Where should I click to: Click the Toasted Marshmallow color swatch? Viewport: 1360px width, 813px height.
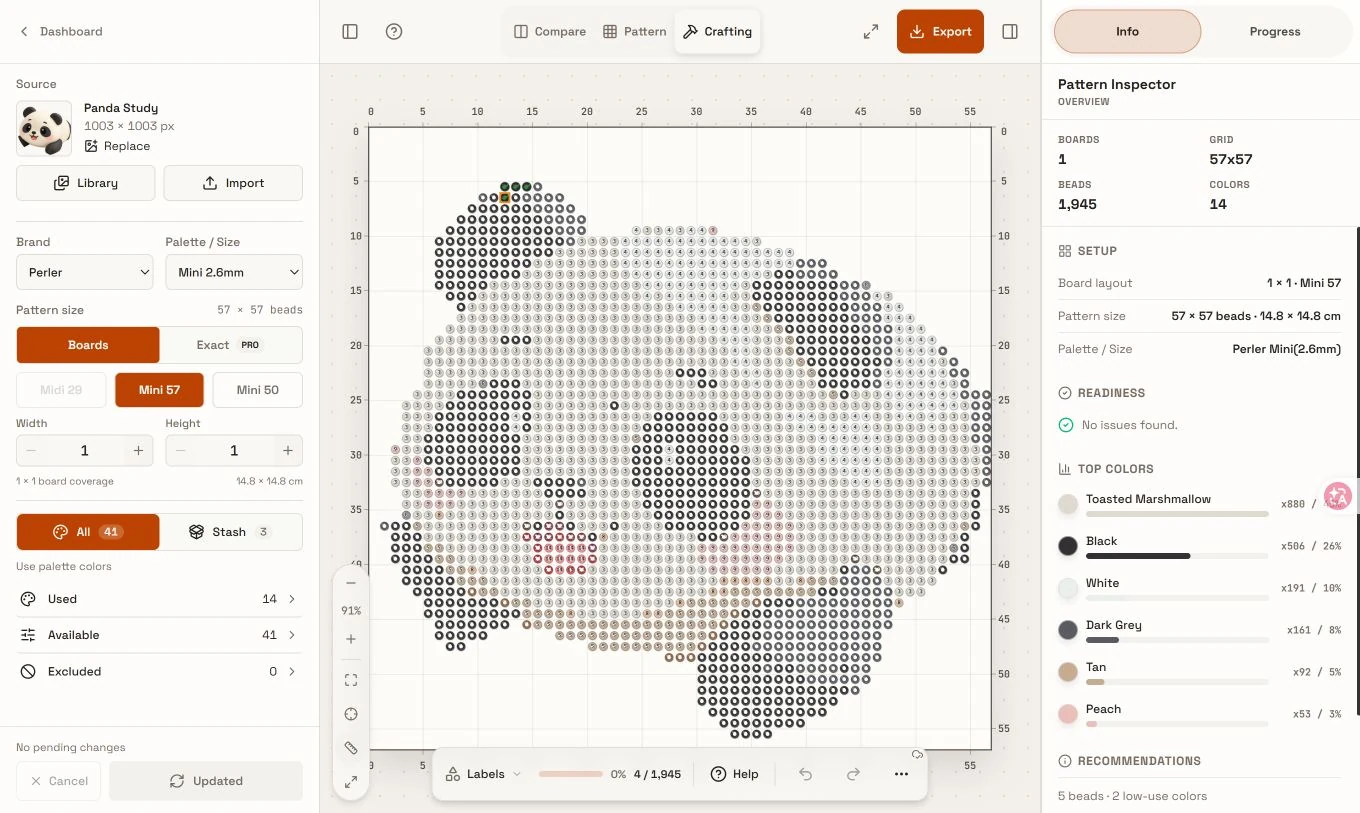[1068, 504]
